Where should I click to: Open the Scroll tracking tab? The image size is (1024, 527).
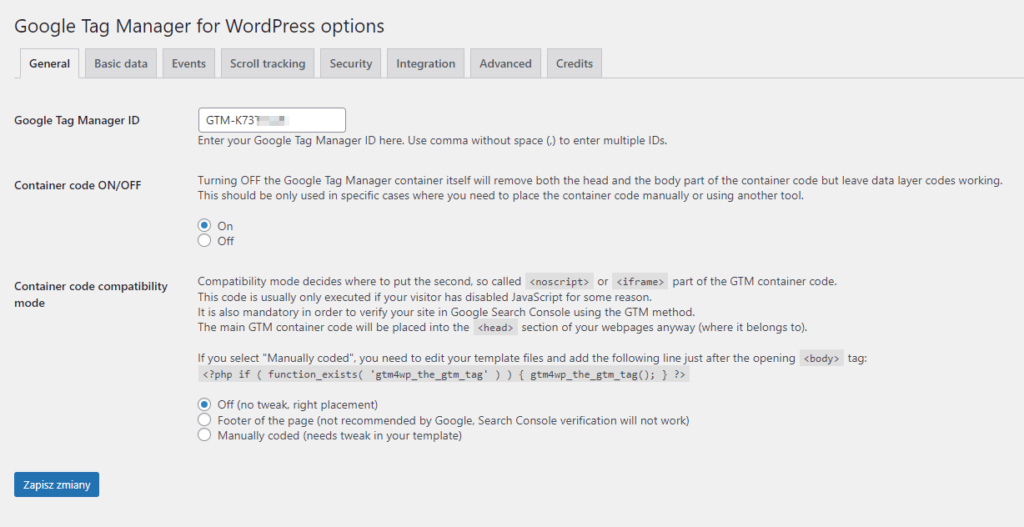point(268,63)
